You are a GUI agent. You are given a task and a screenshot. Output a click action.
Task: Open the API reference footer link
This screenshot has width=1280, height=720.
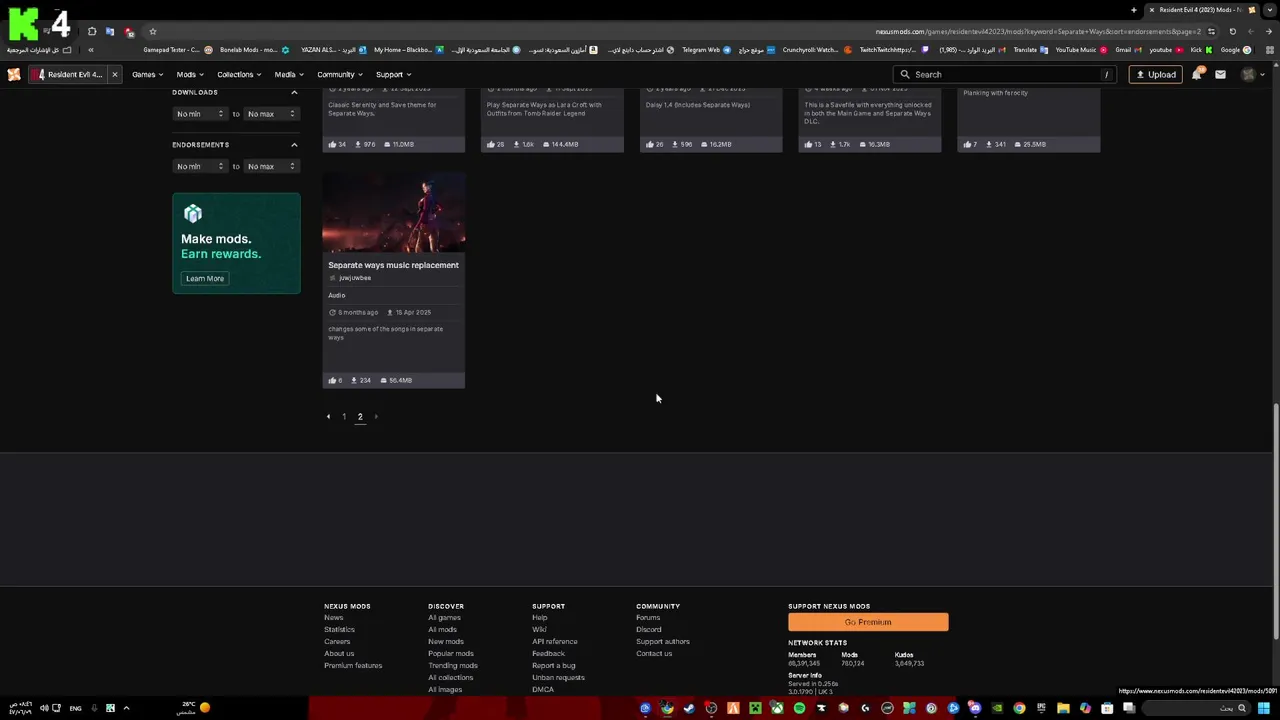coord(555,641)
